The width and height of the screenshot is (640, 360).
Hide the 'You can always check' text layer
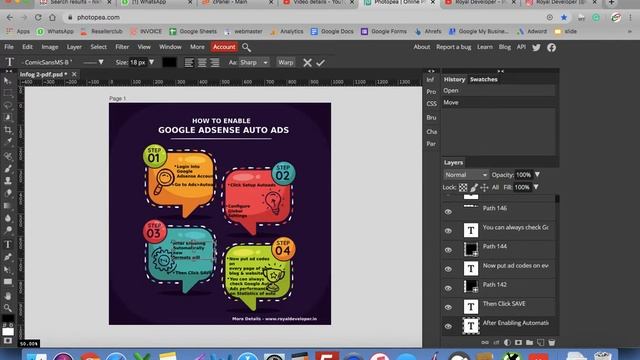click(448, 231)
